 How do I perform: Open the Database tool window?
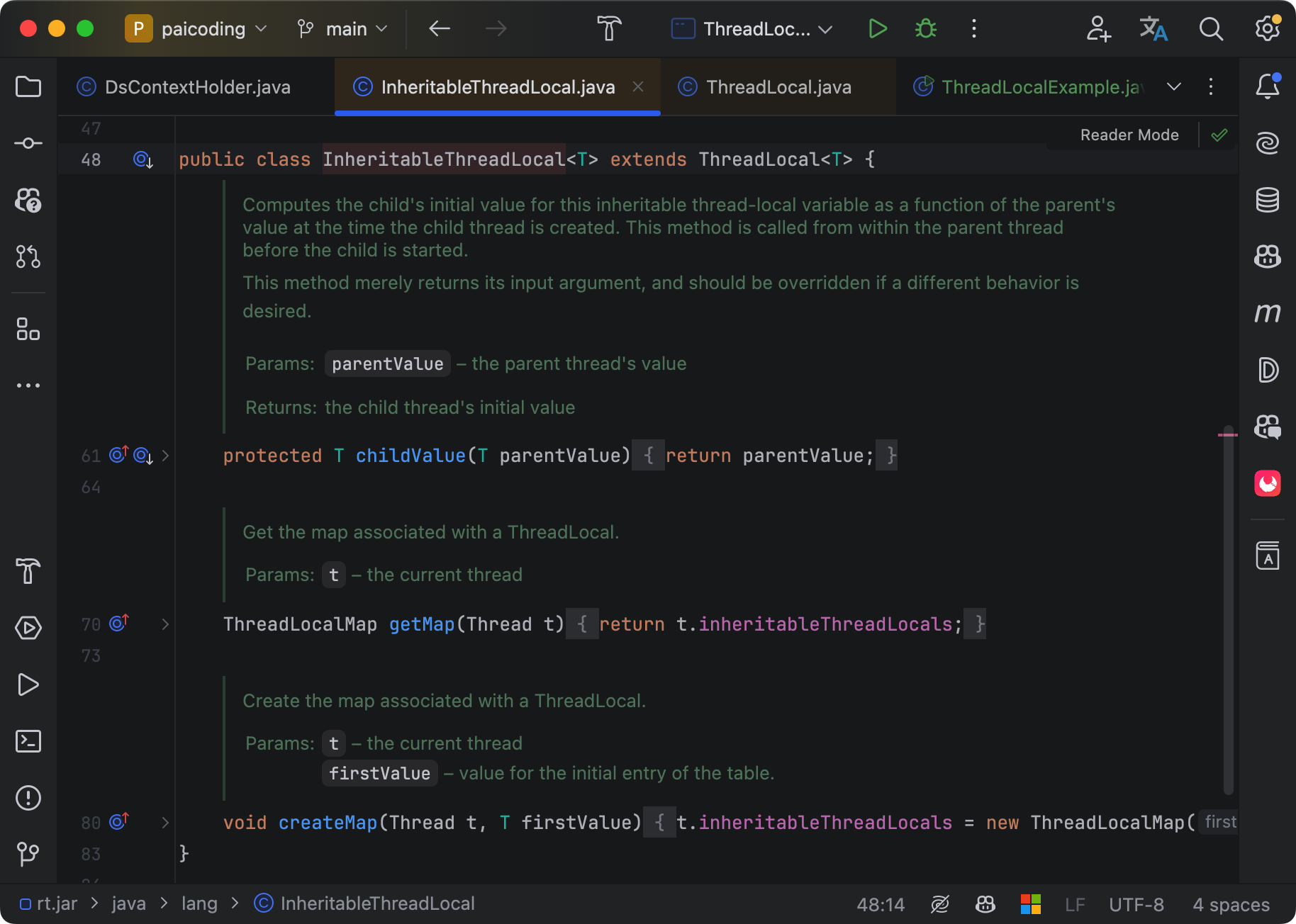click(x=1268, y=201)
